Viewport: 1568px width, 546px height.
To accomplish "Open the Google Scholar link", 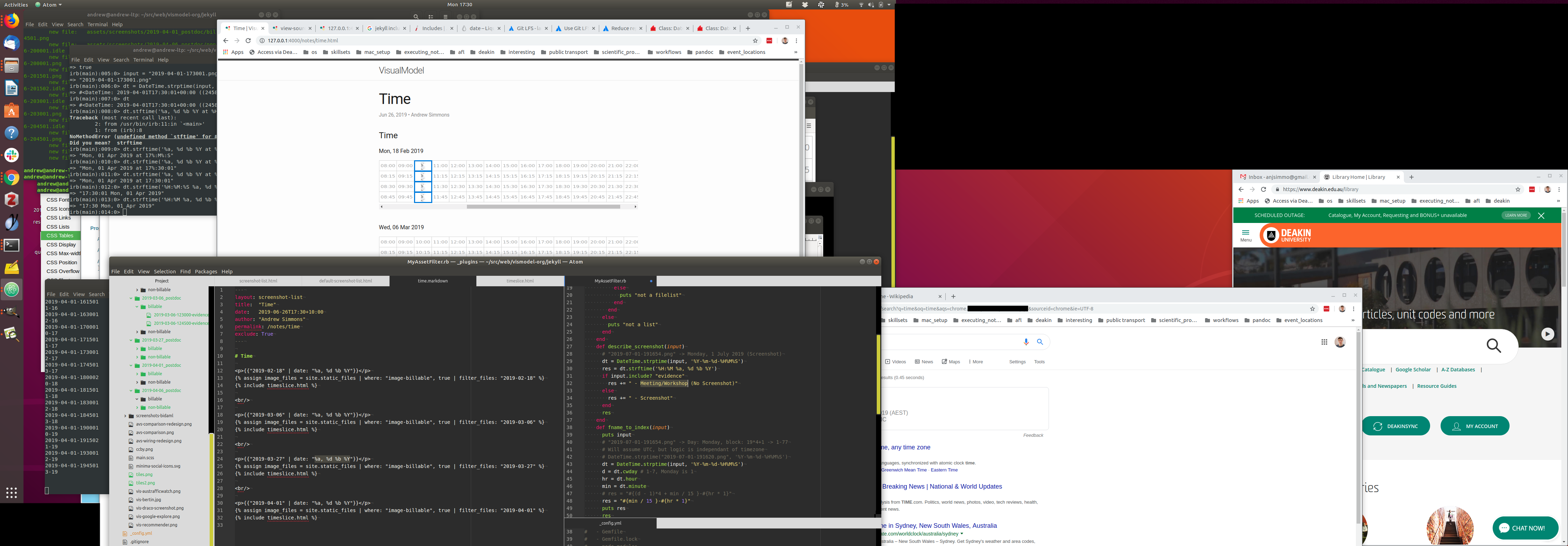I will click(1413, 370).
